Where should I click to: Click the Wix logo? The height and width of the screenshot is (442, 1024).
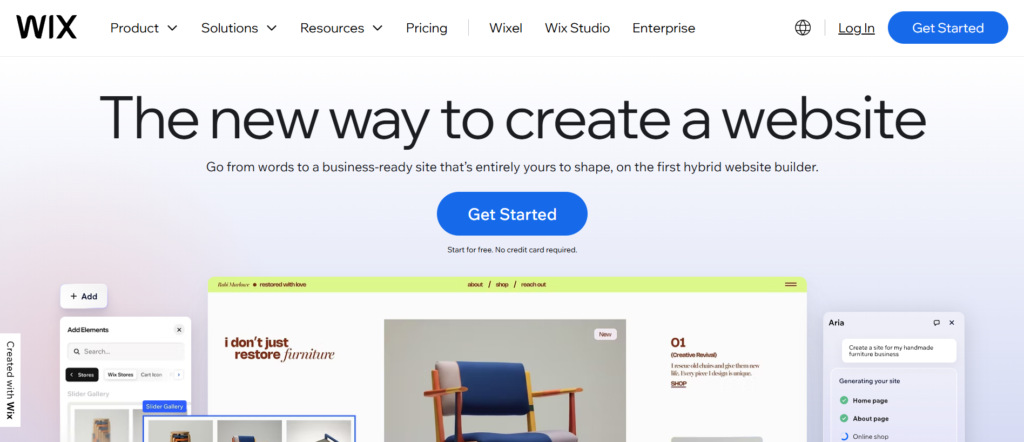(46, 27)
